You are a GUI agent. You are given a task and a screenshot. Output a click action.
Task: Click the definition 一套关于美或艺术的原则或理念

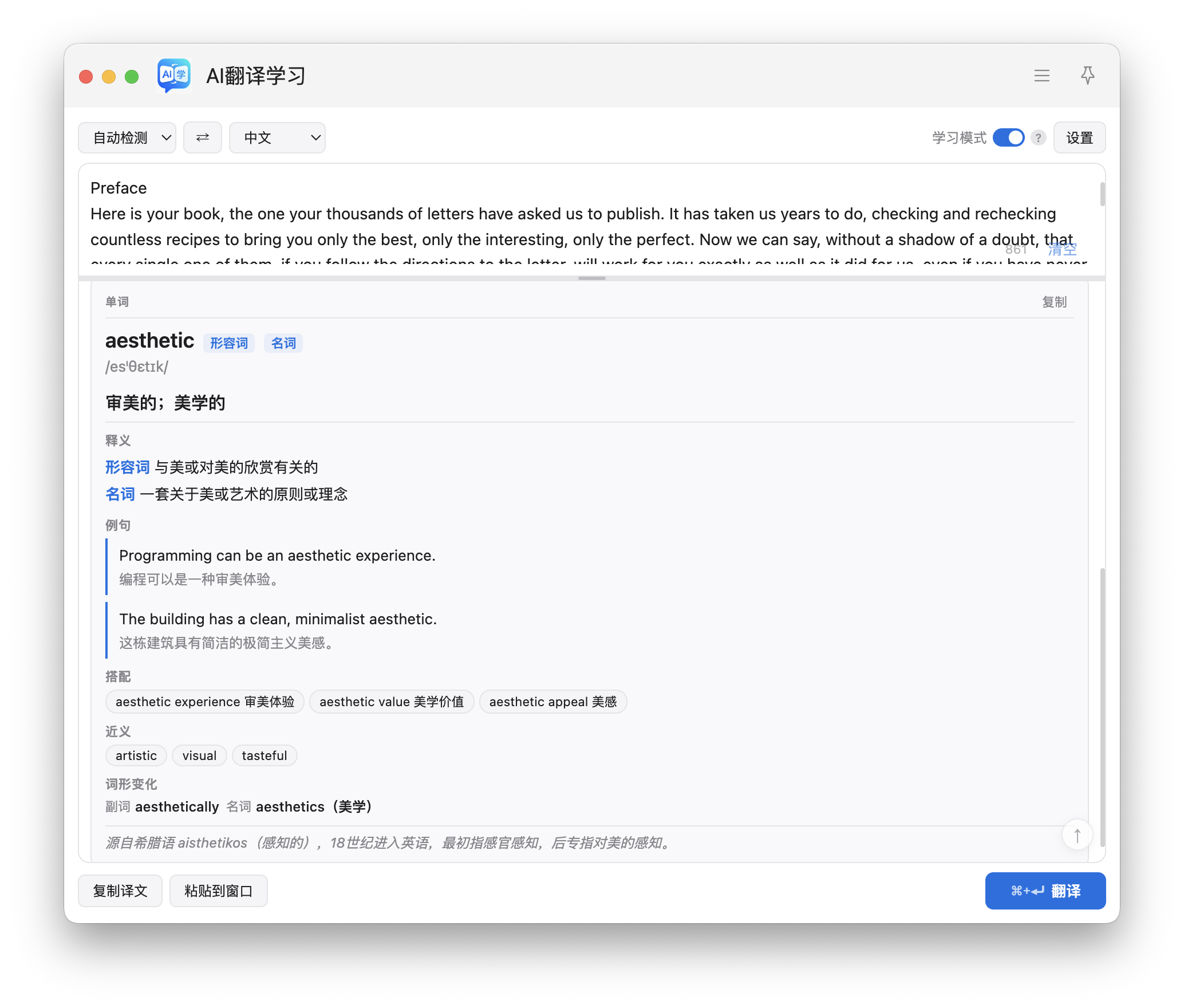244,494
